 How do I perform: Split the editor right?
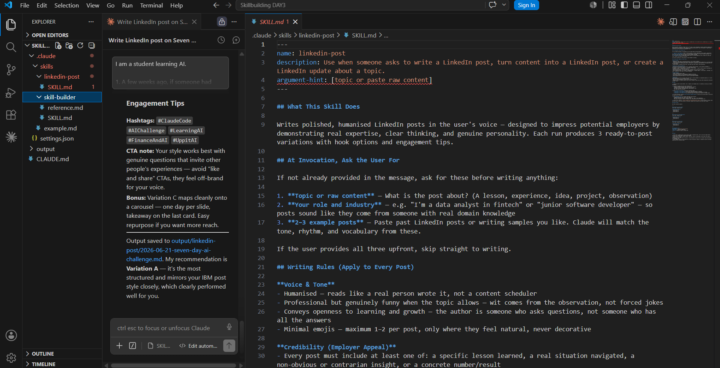698,22
